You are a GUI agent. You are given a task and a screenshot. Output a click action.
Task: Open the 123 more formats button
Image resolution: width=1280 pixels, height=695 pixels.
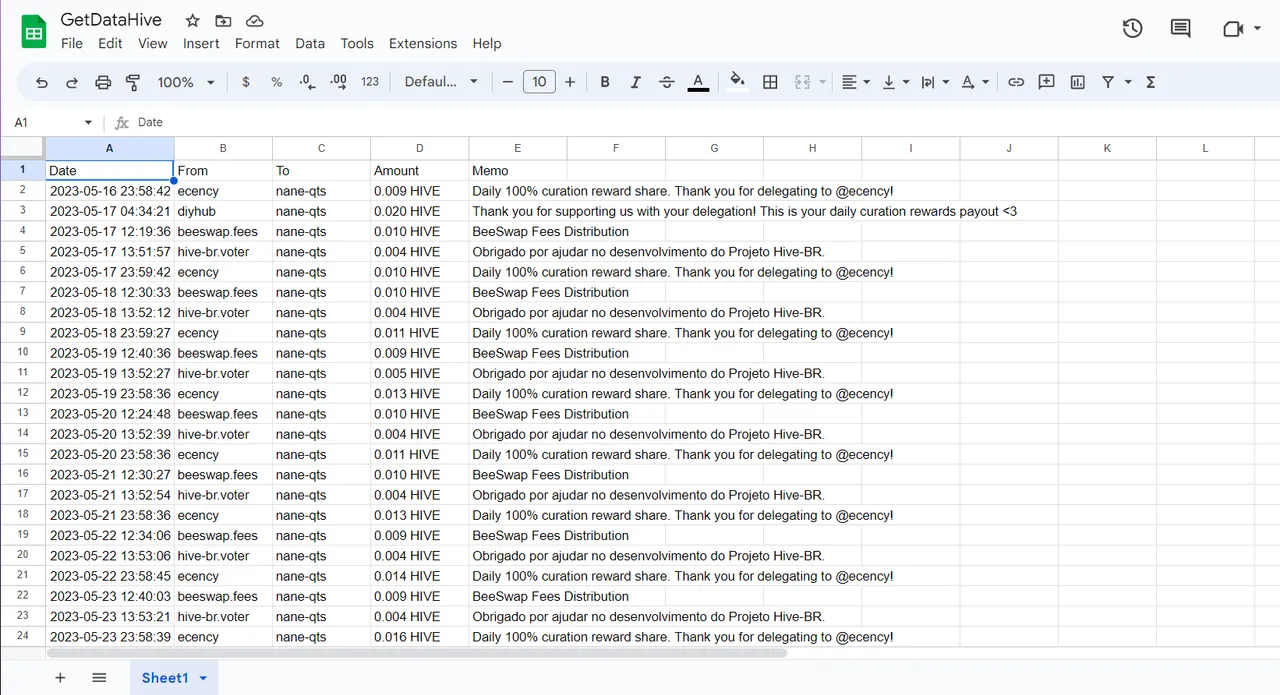370,82
